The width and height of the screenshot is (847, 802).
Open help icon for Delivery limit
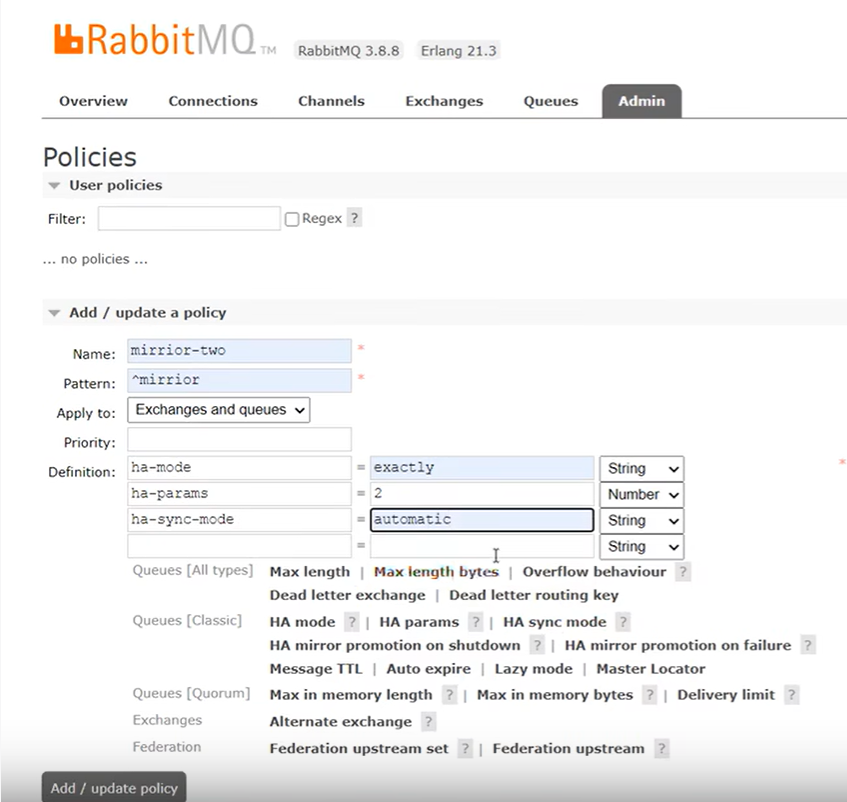pyautogui.click(x=791, y=695)
